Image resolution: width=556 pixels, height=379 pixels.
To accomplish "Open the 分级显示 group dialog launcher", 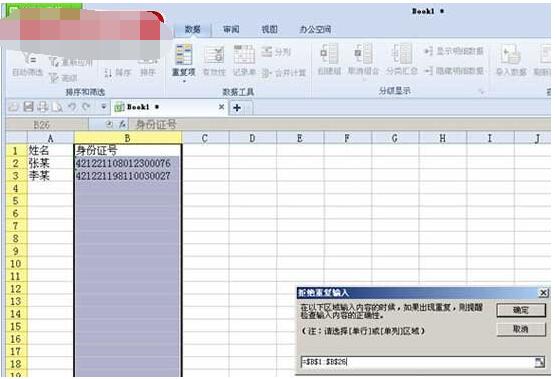I will pos(481,91).
